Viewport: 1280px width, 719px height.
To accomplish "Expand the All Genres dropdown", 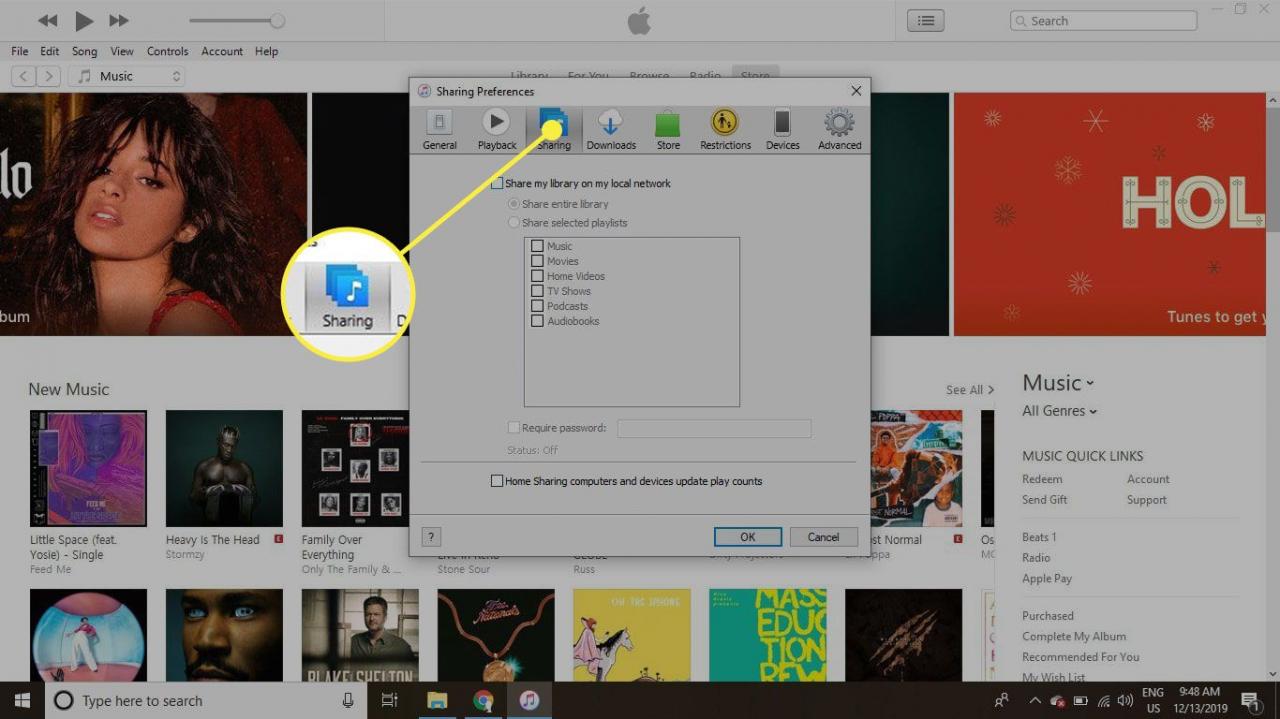I will tap(1059, 411).
